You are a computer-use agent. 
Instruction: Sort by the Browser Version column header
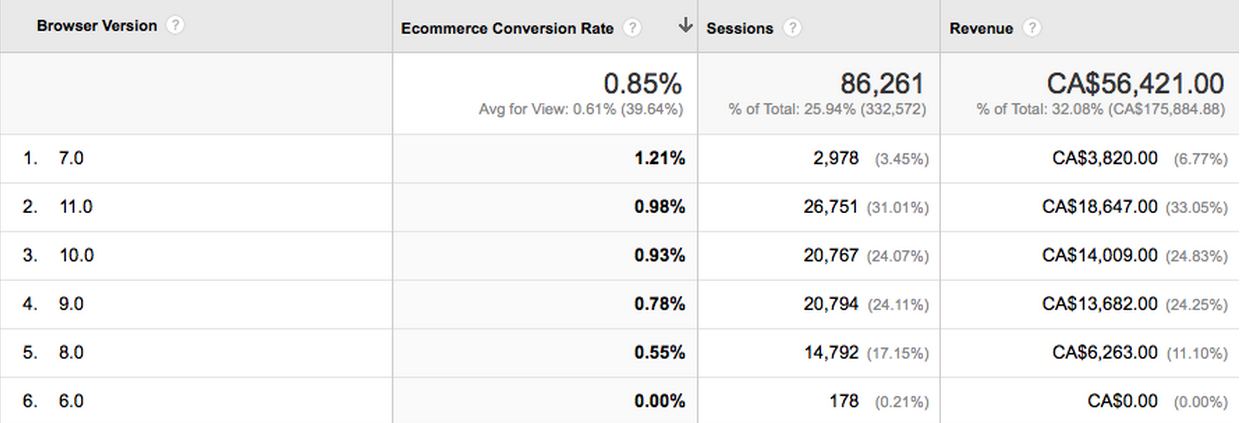(x=97, y=26)
